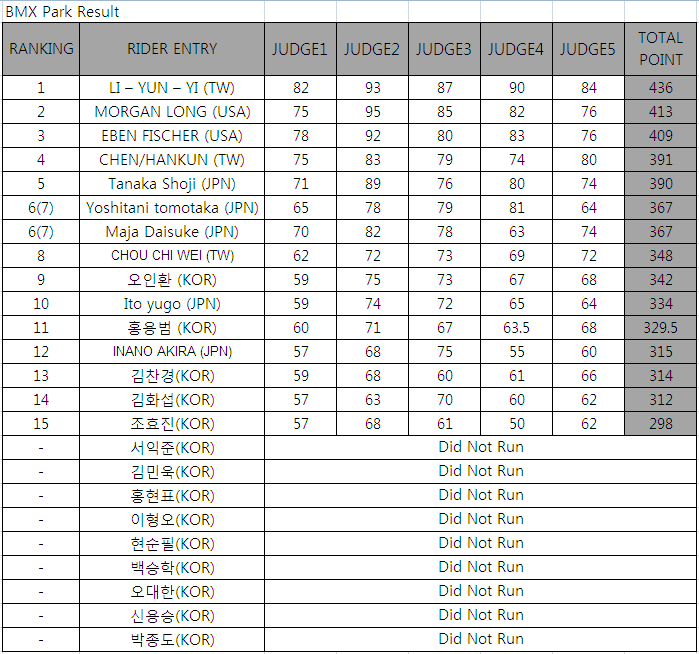Viewport: 699px width, 654px height.
Task: Select rider 홍용범 (KOR)
Action: [172, 328]
